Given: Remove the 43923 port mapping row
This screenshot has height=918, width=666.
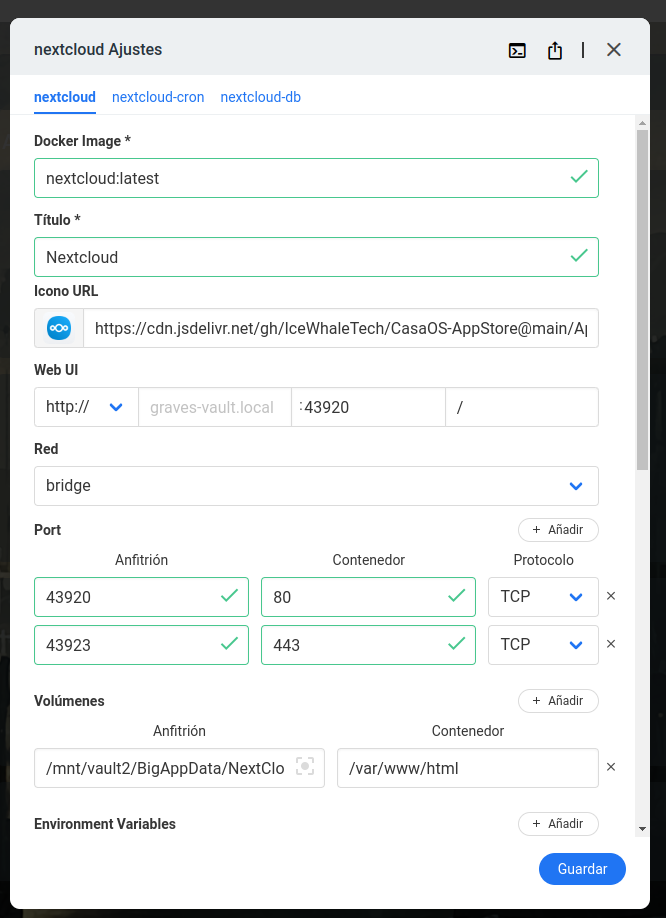Looking at the screenshot, I should (x=611, y=644).
